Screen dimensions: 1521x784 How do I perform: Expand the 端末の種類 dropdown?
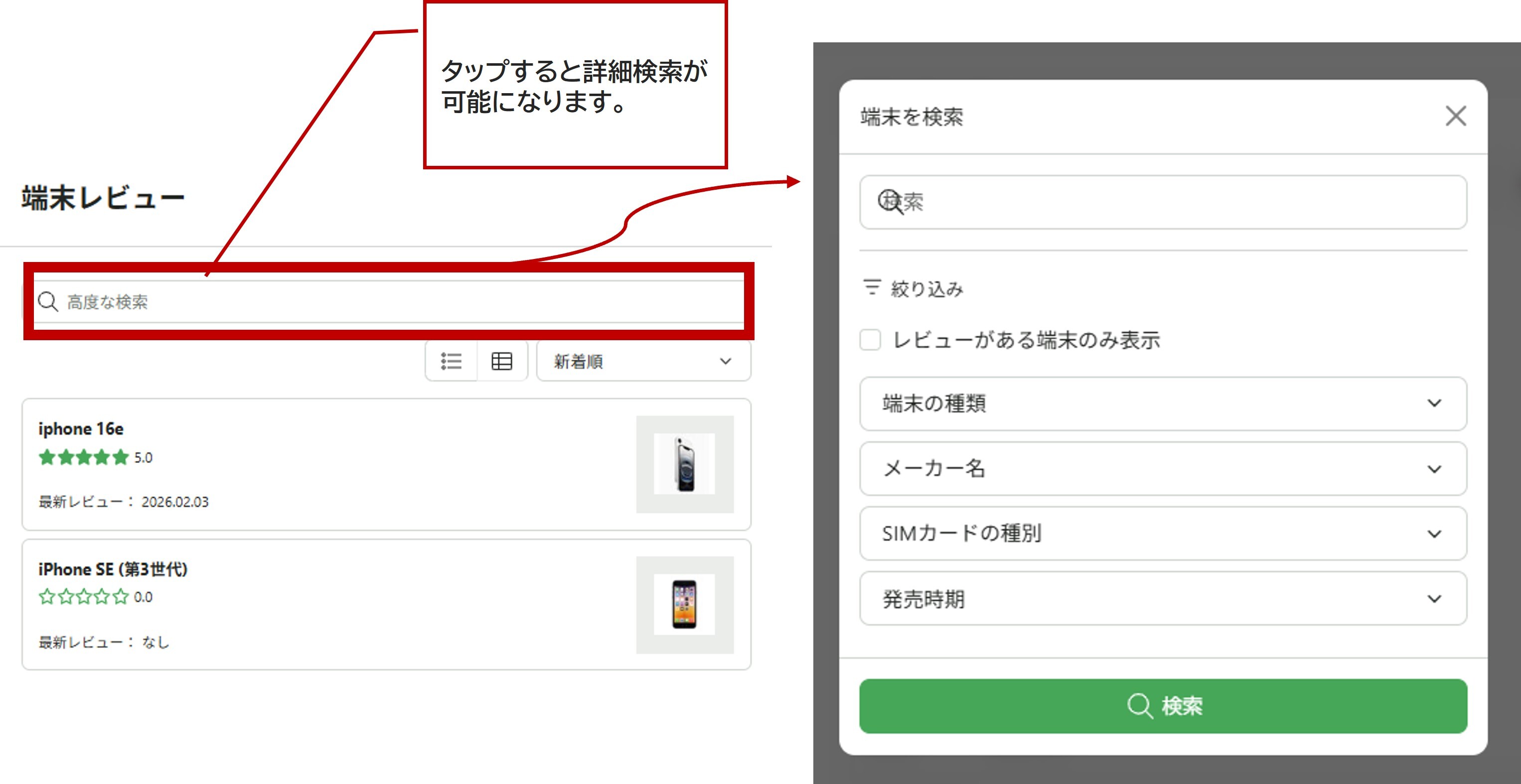tap(1163, 403)
